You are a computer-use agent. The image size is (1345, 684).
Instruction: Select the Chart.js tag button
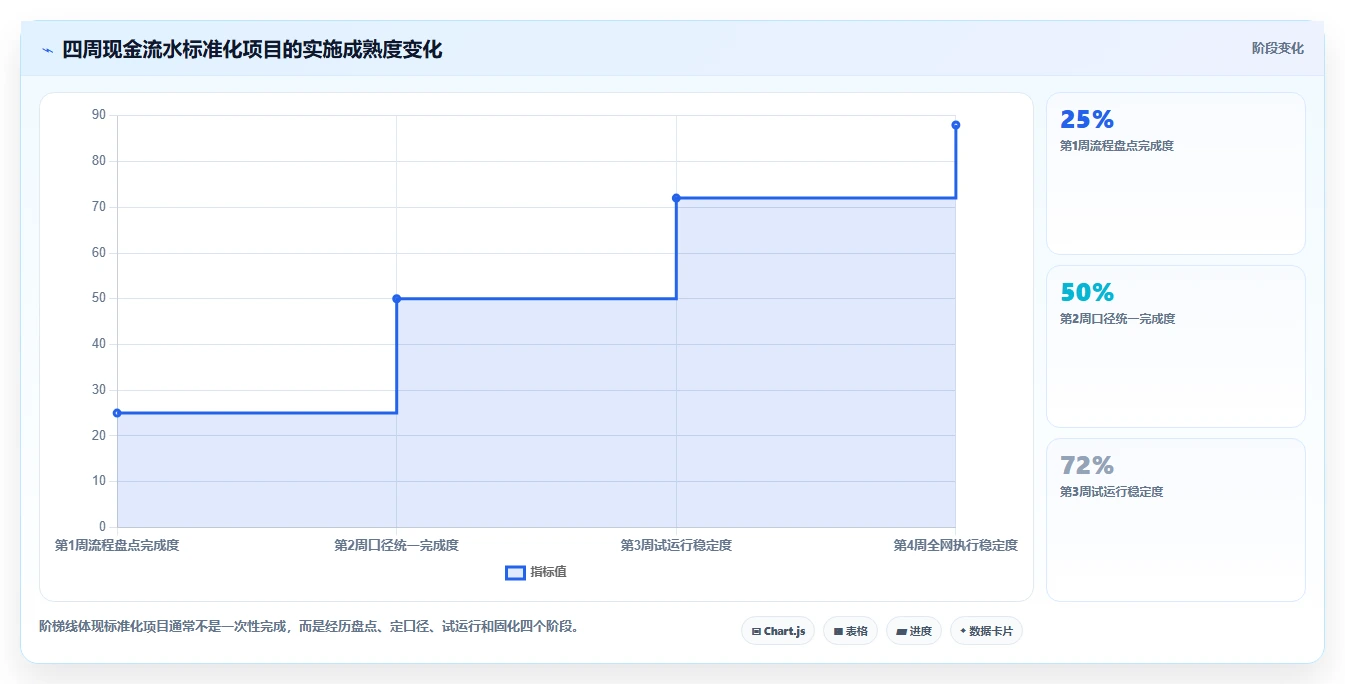tap(778, 631)
